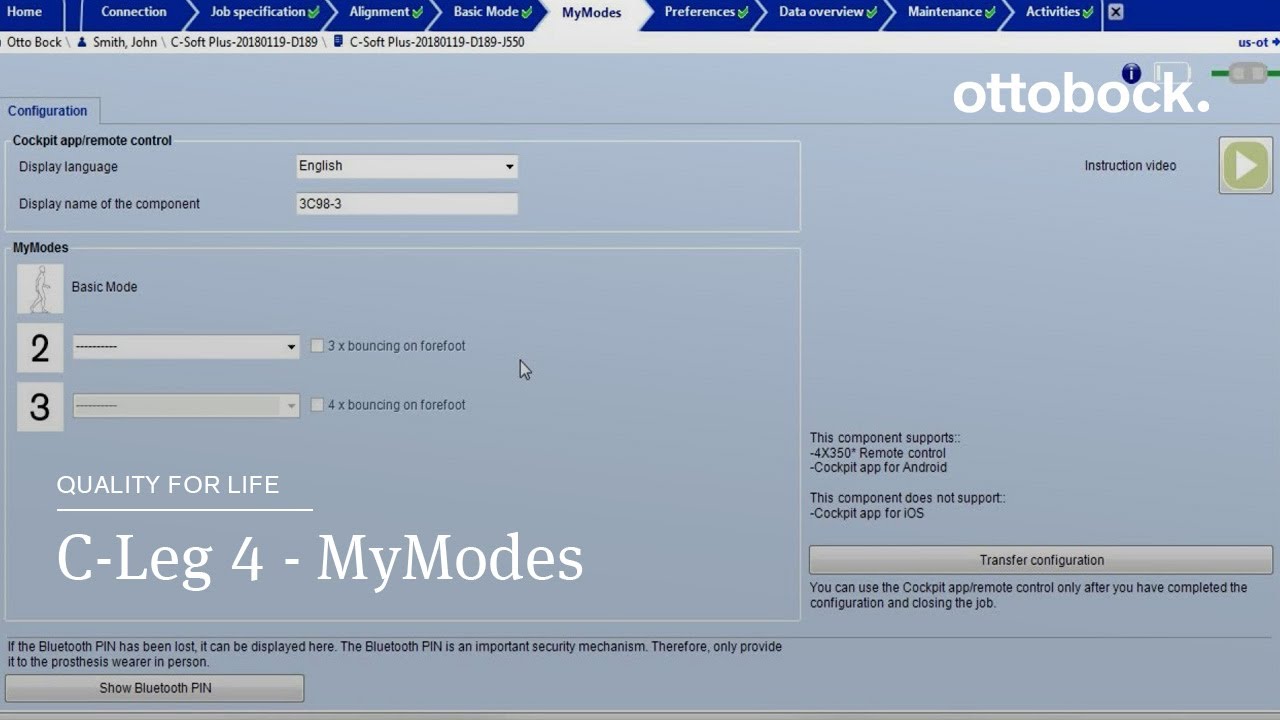The image size is (1280, 720).
Task: Click the Display name of the component field
Action: tap(407, 204)
